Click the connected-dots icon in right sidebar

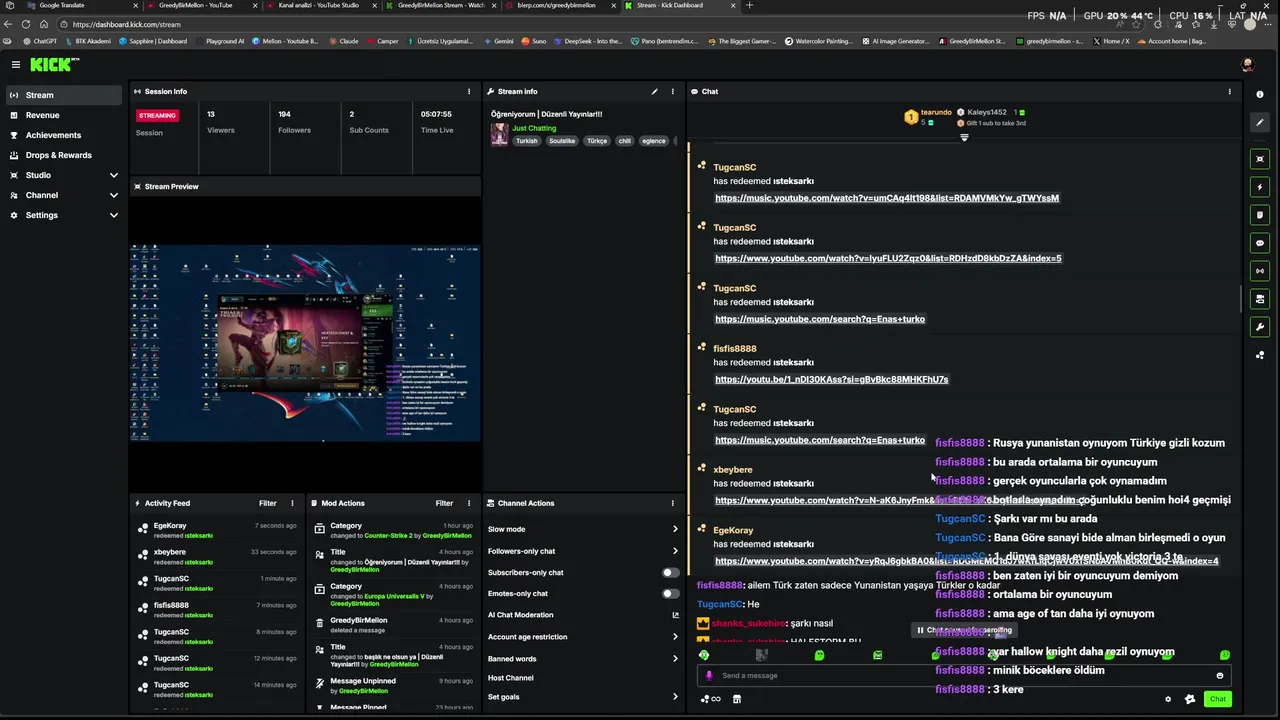tap(1260, 355)
